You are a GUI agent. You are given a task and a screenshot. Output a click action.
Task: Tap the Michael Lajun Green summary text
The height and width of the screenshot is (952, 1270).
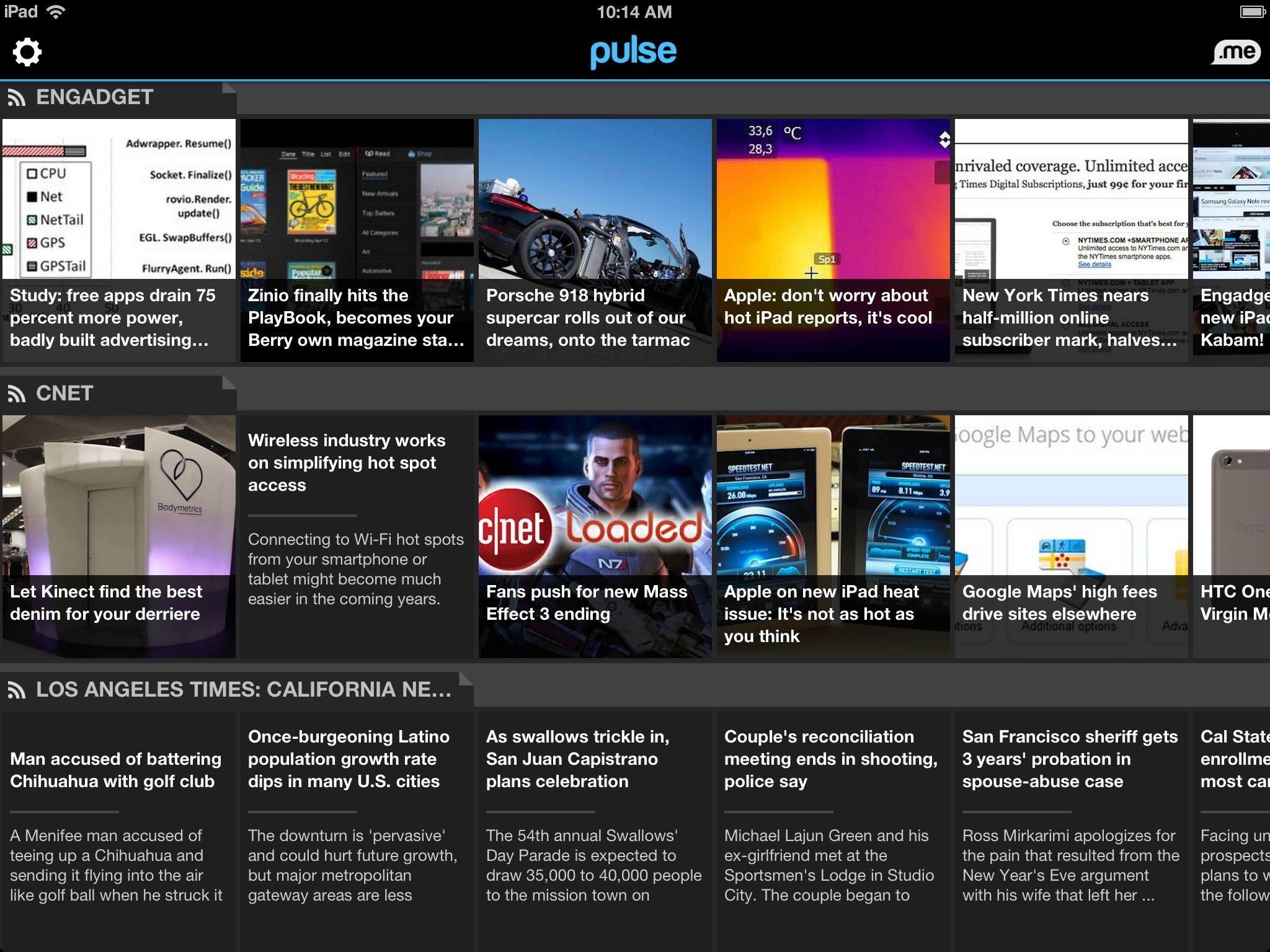point(829,865)
